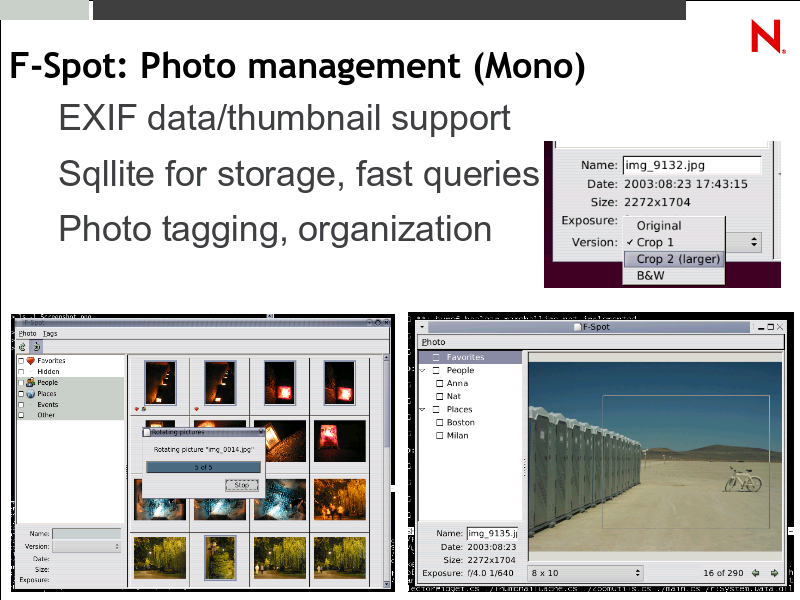
Task: Click the Name field showing img_9135
Action: pyautogui.click(x=492, y=533)
